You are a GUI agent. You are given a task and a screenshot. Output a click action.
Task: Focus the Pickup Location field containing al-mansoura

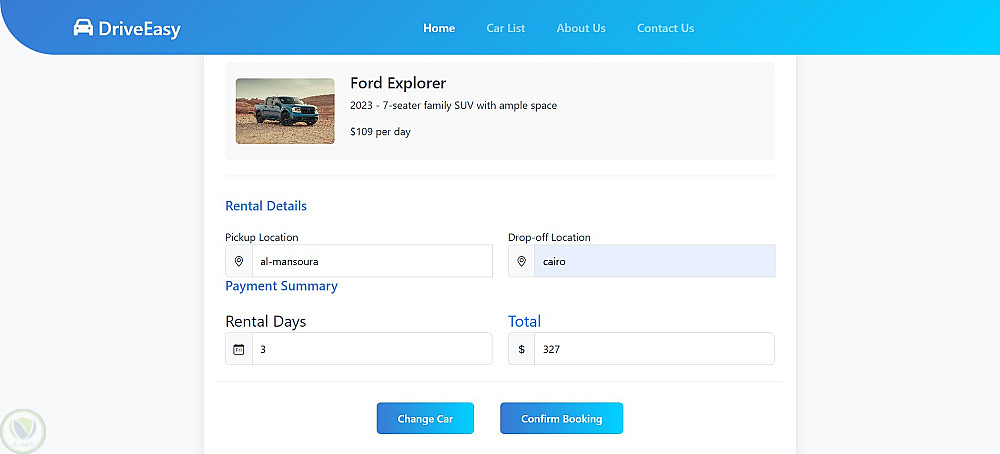point(372,261)
